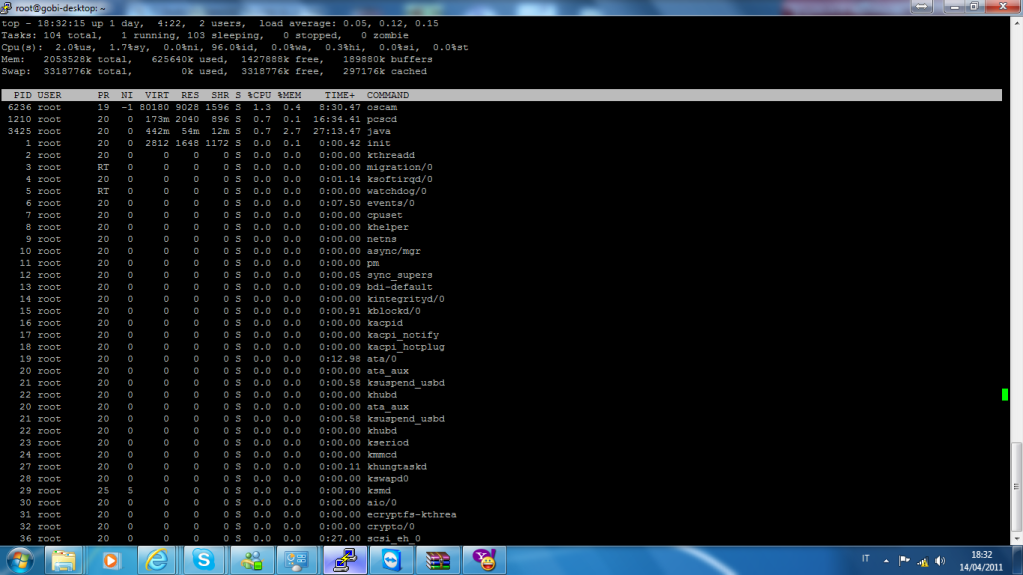This screenshot has height=575, width=1023.
Task: Click the PuTTY icon in the title bar
Action: point(7,7)
